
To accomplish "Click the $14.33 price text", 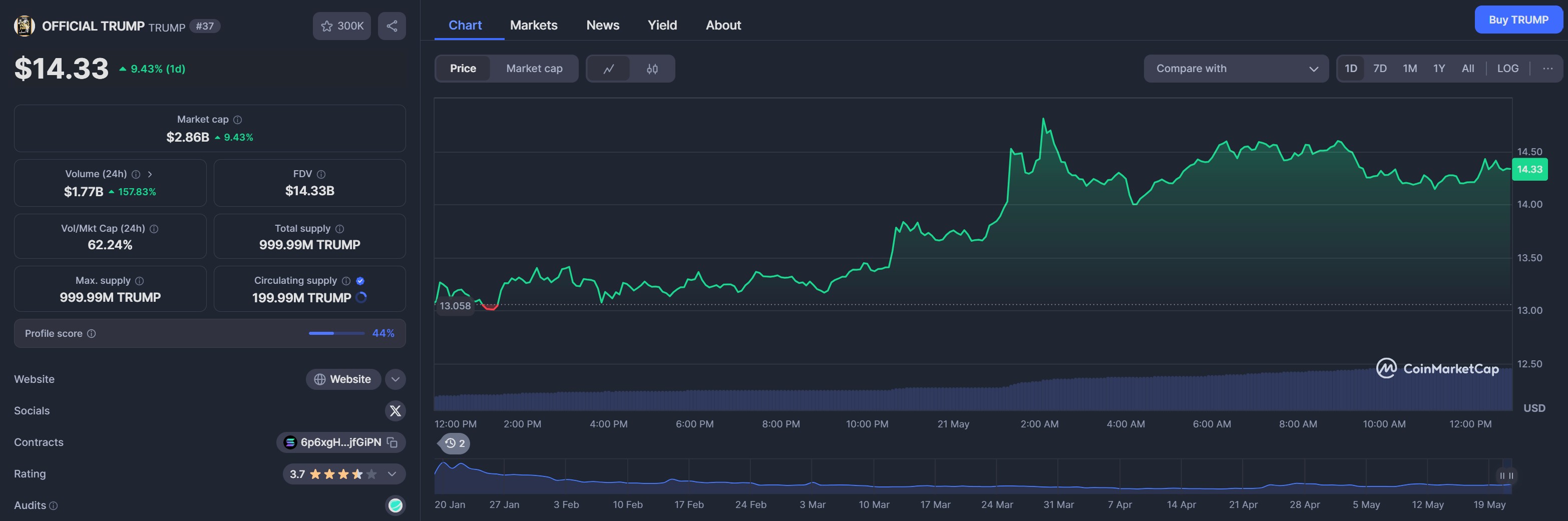I will click(x=62, y=68).
